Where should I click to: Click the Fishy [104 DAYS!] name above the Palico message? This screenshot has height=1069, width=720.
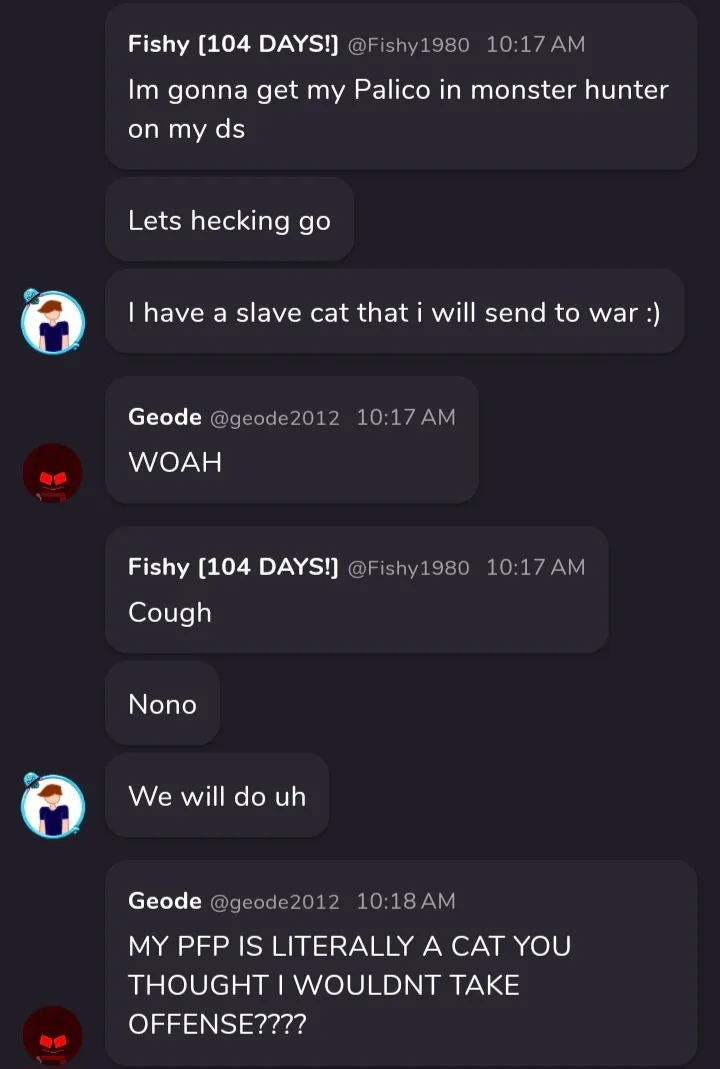tap(233, 44)
